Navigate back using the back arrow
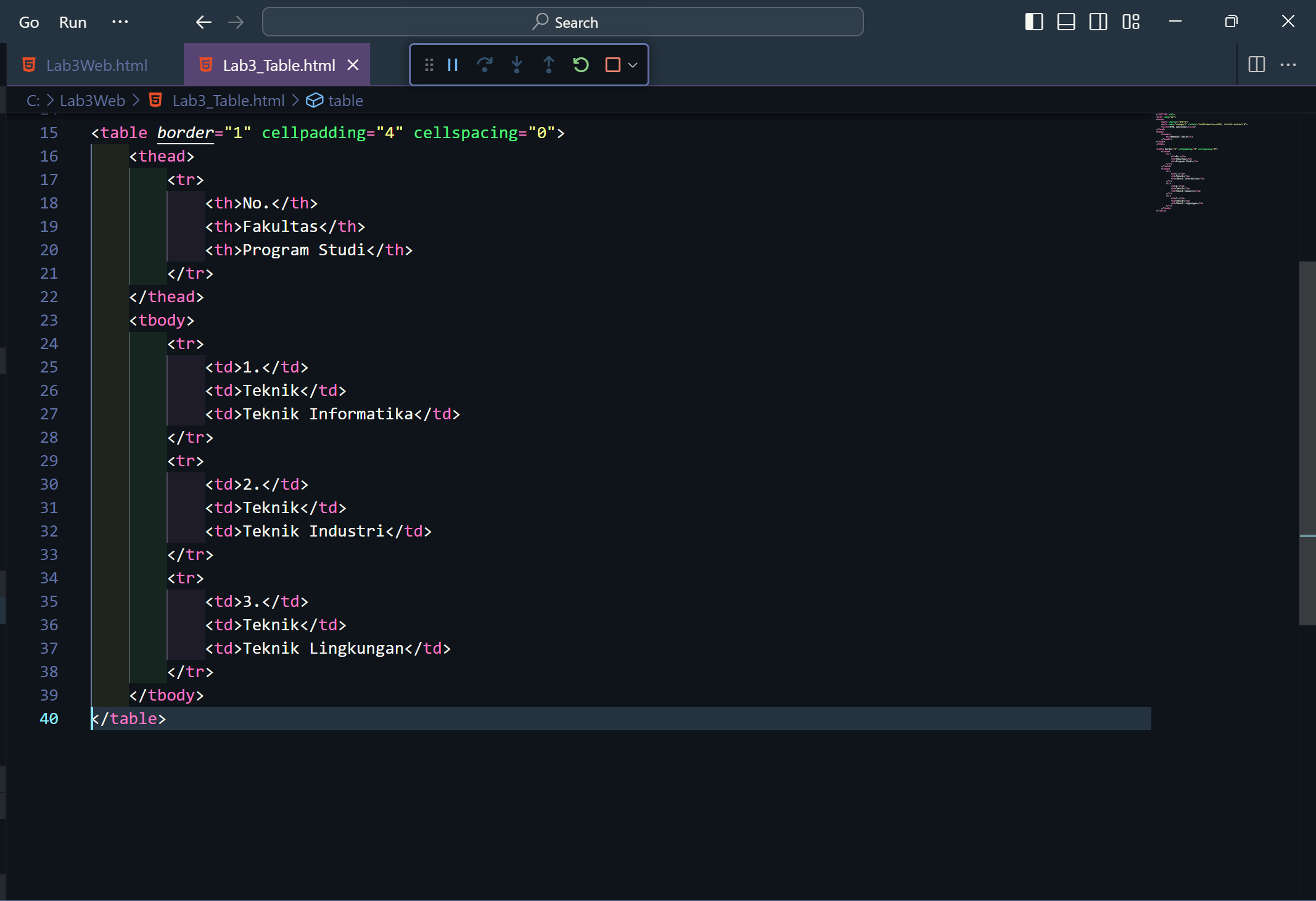The height and width of the screenshot is (901, 1316). point(204,22)
